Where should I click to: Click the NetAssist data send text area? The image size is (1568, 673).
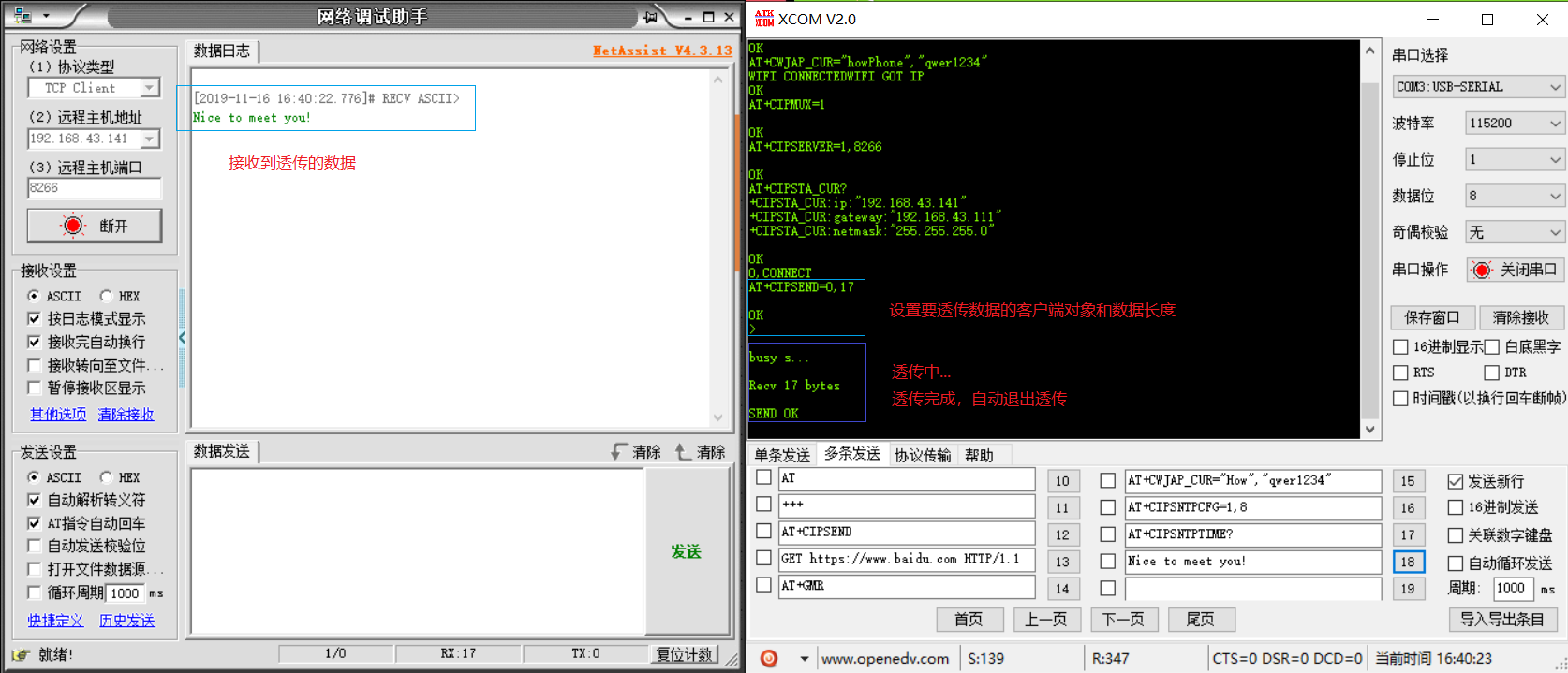click(417, 551)
